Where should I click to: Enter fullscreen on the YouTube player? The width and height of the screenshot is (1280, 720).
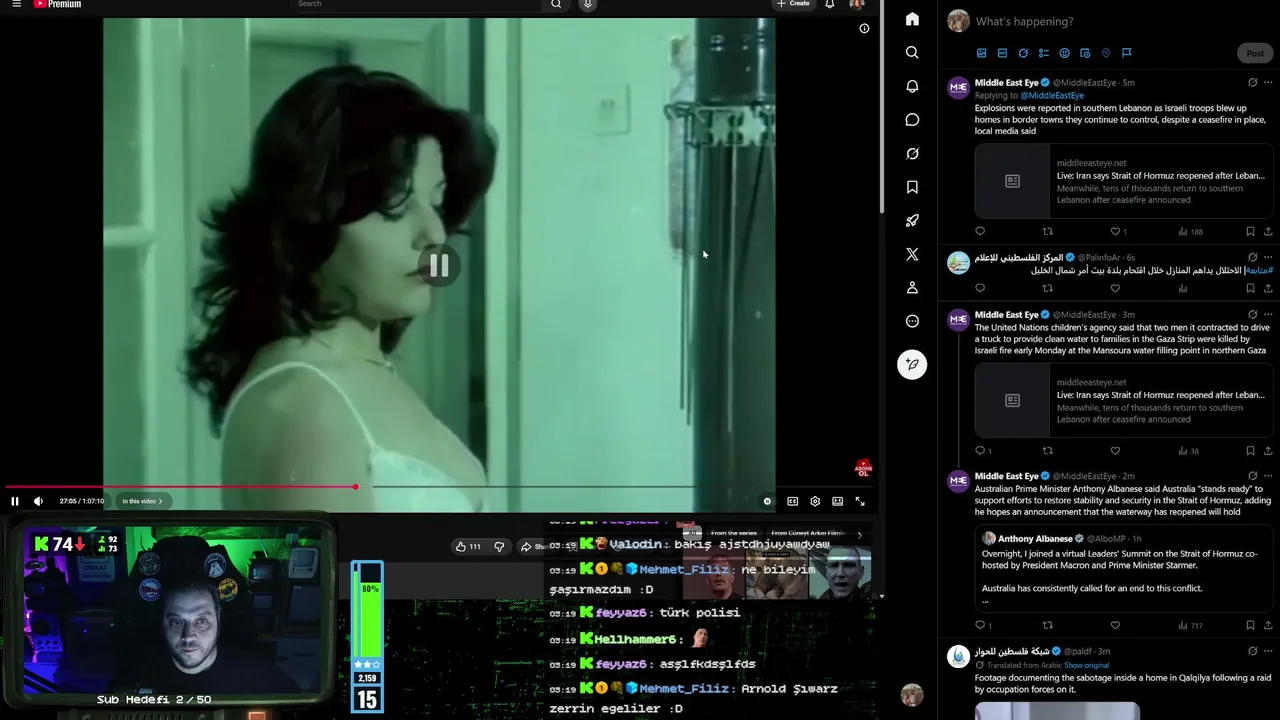[860, 501]
